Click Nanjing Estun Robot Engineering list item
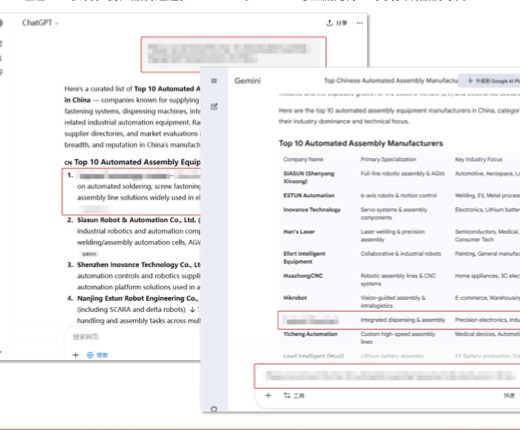 click(x=137, y=298)
